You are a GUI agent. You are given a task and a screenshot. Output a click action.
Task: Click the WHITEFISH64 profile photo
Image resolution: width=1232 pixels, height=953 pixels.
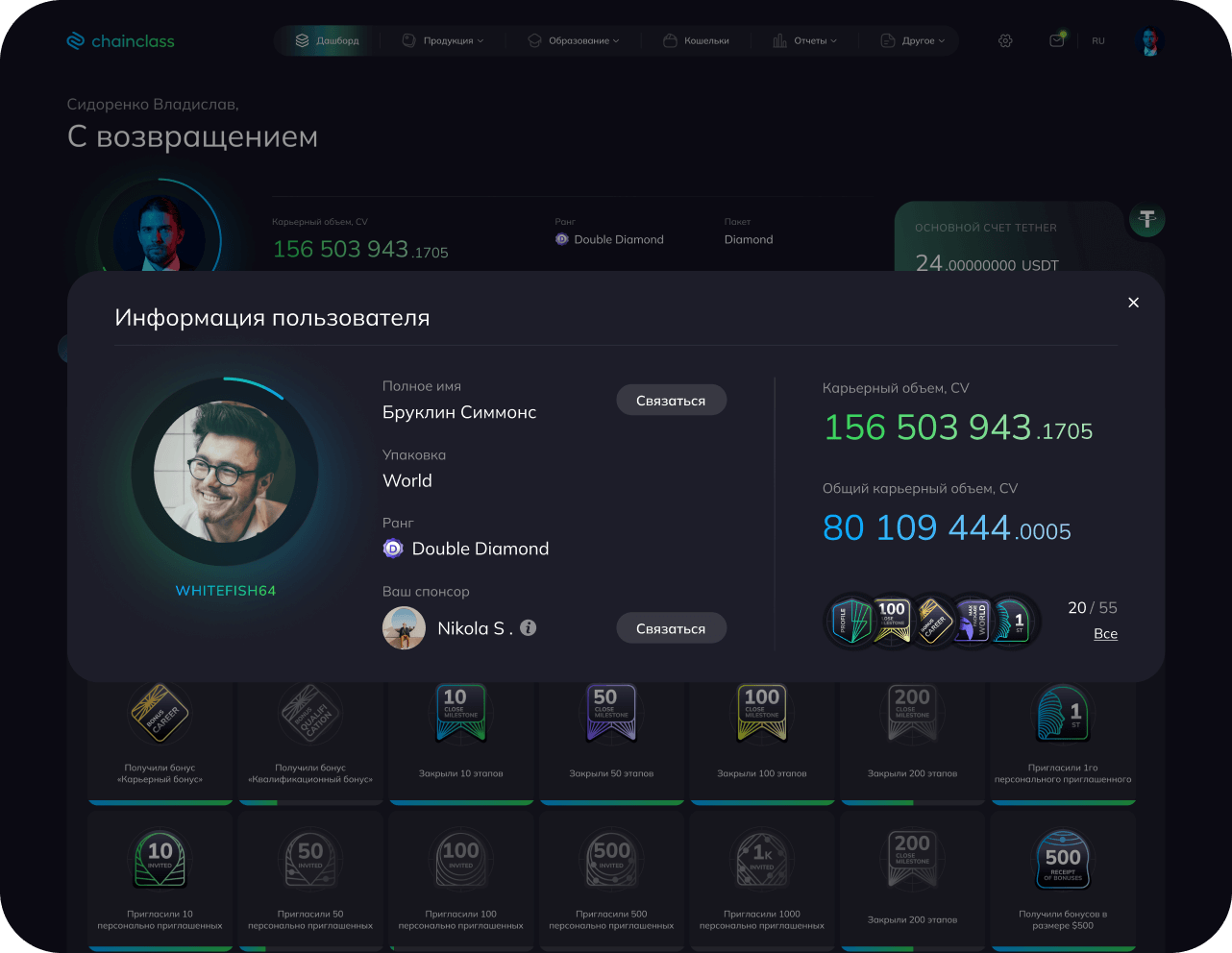pos(225,472)
